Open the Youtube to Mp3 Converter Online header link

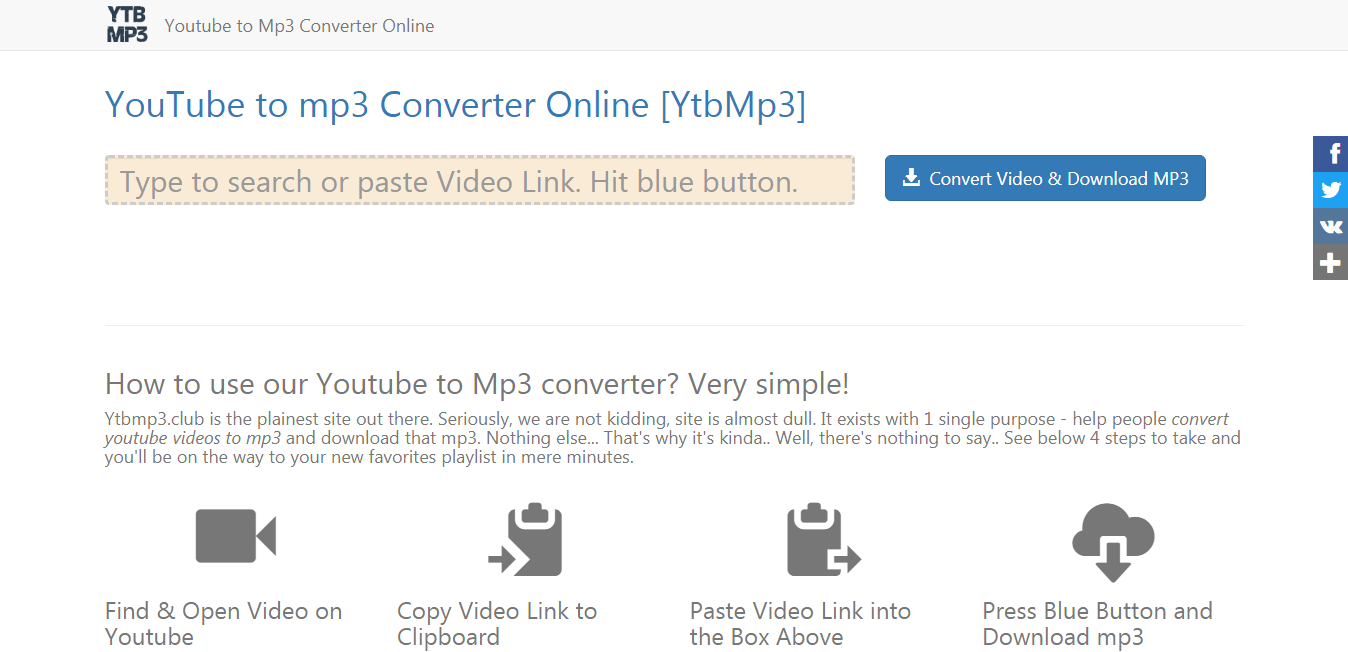pyautogui.click(x=299, y=26)
